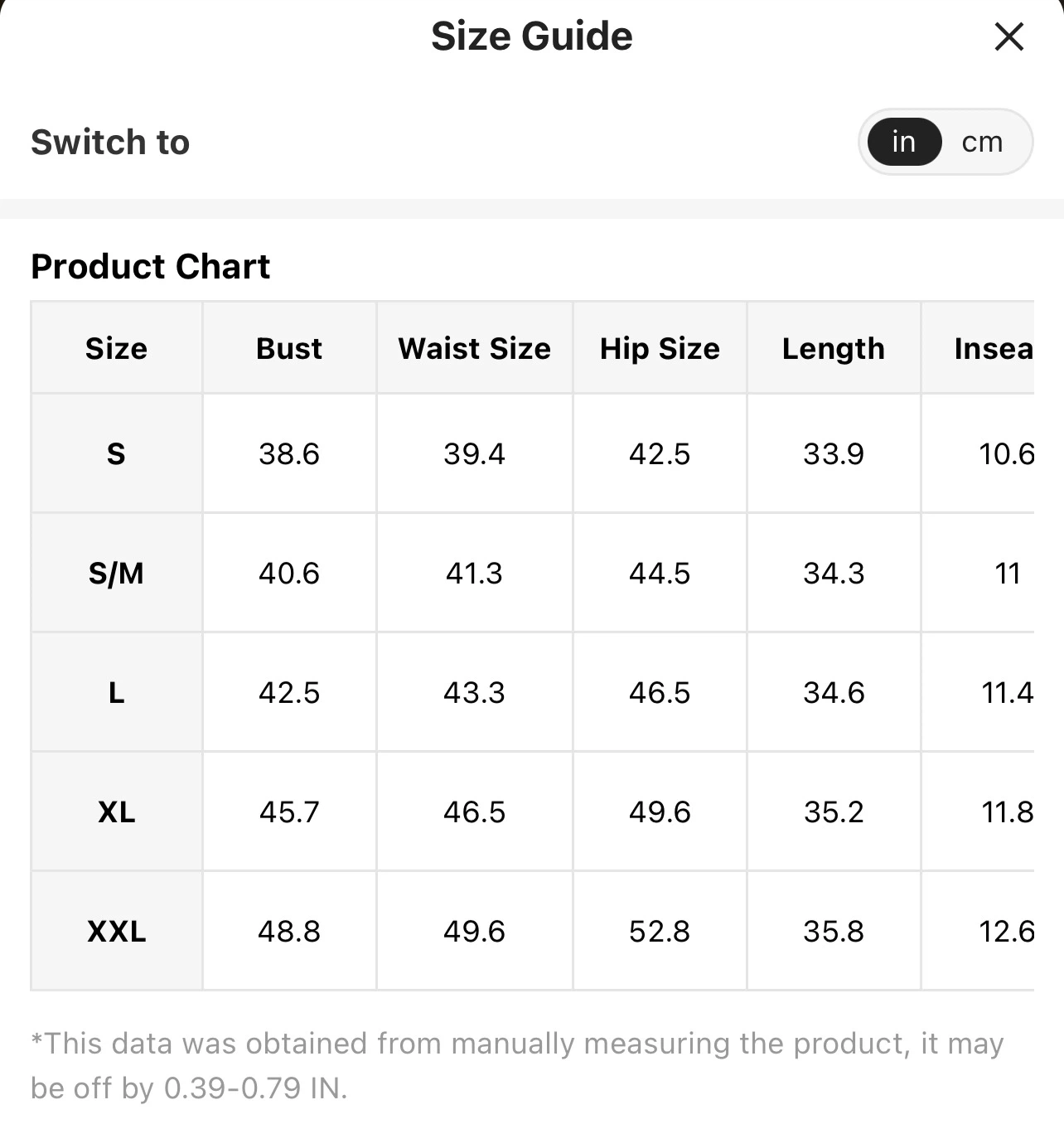Click the partially visible Inseam header

pyautogui.click(x=994, y=348)
